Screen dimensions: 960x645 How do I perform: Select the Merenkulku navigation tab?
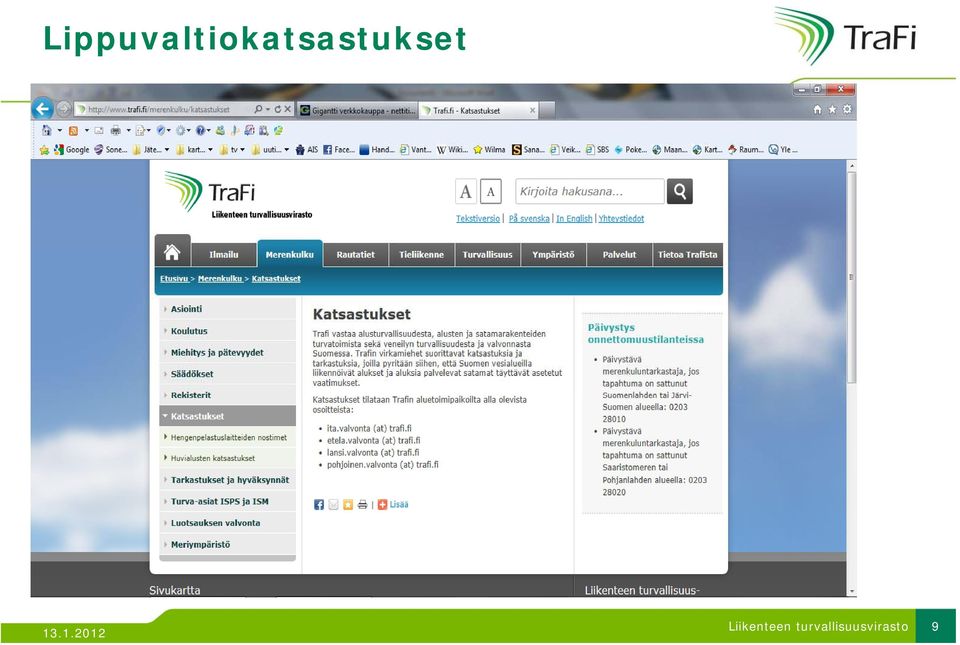(x=290, y=254)
